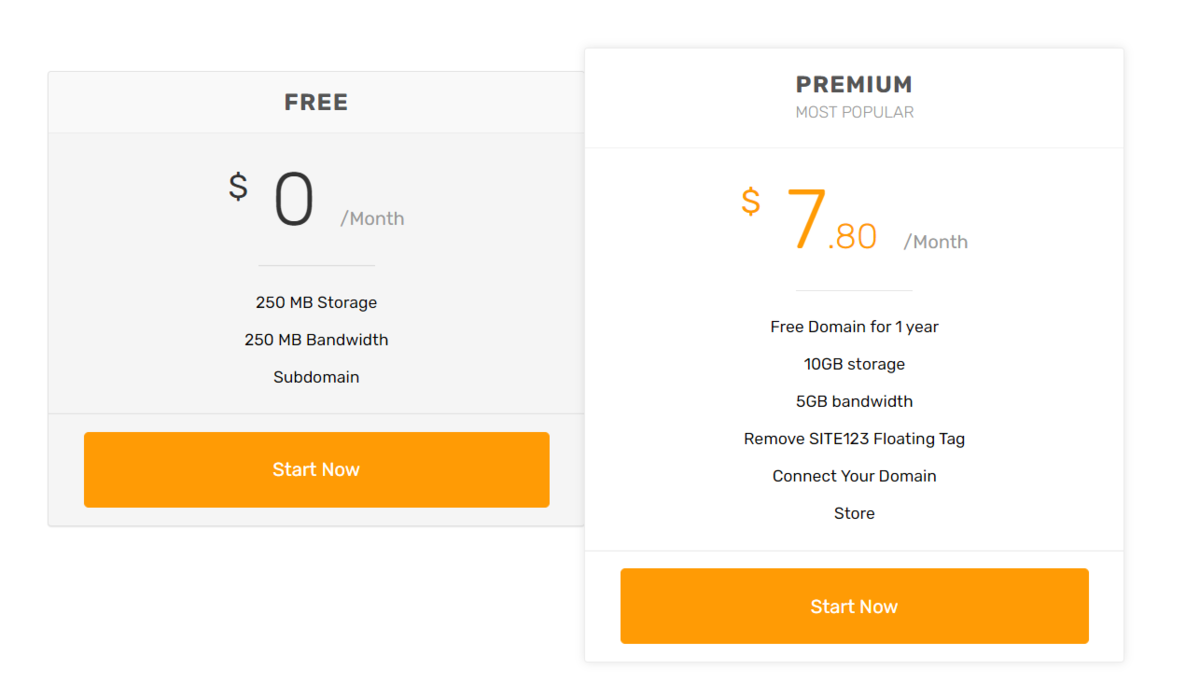1200x684 pixels.
Task: Click /Month beside the Free price
Action: pyautogui.click(x=372, y=219)
